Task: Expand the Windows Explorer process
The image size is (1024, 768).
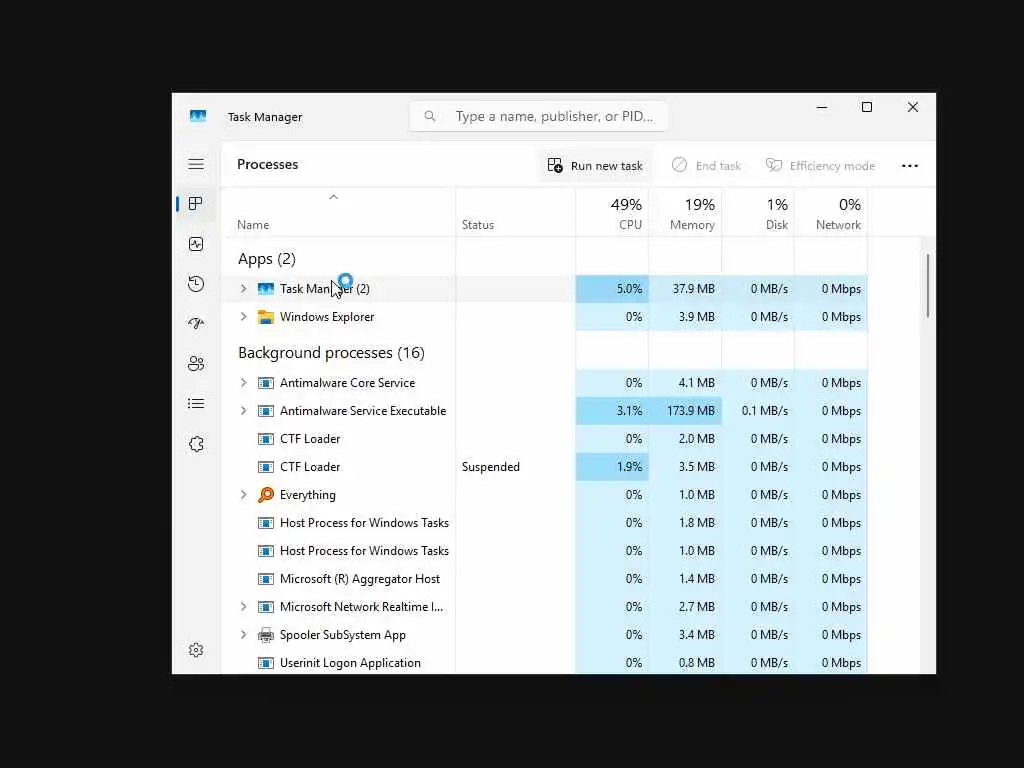Action: pos(244,317)
